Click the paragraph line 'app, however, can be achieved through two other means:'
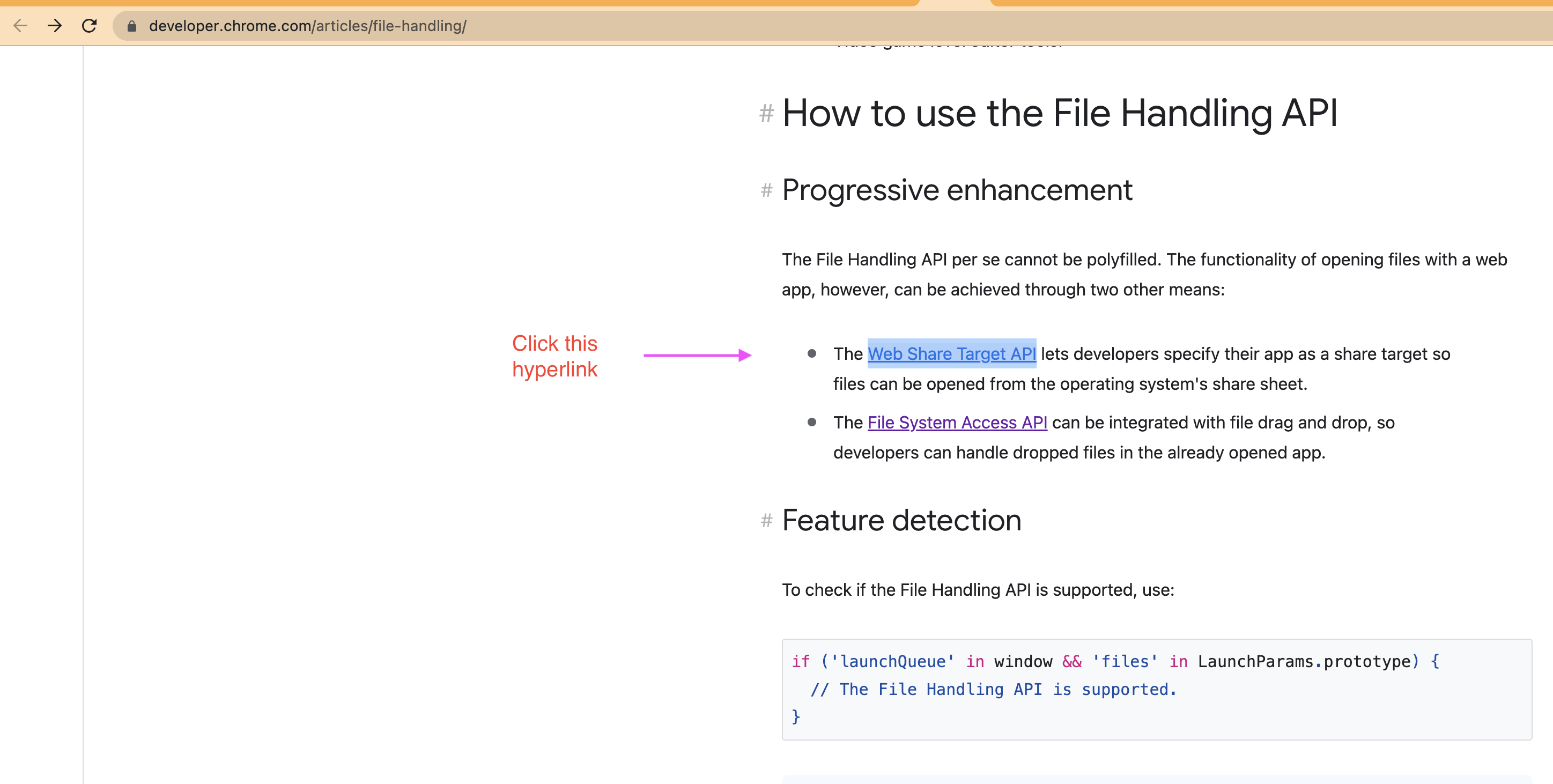 (1003, 290)
